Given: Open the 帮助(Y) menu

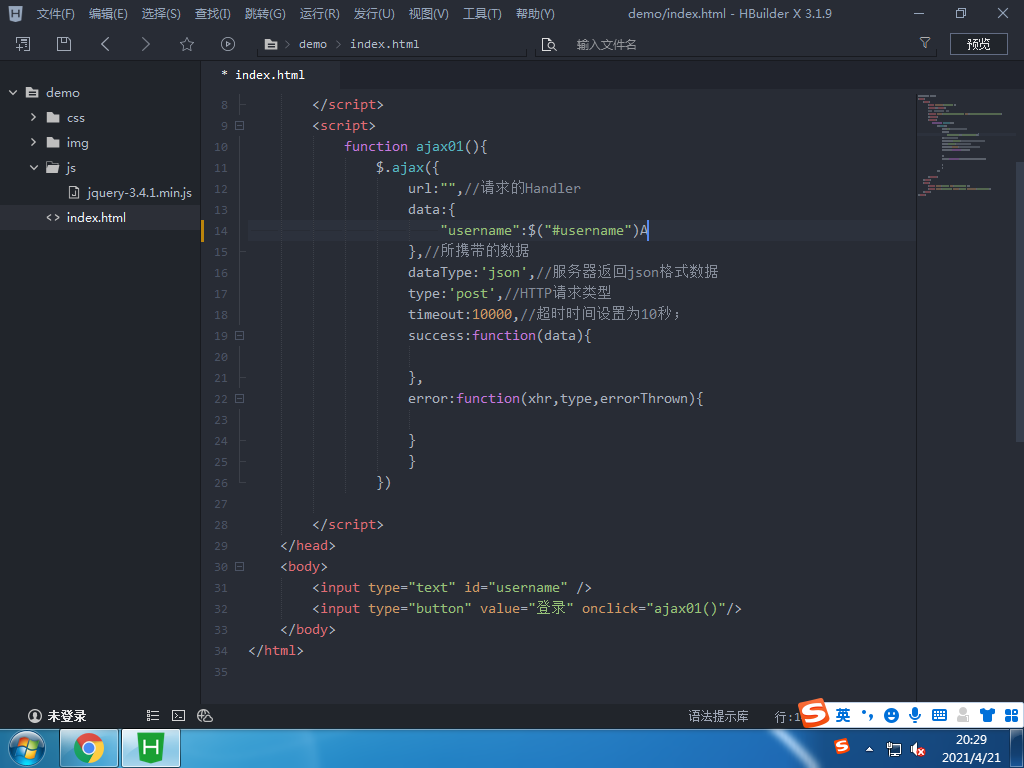Looking at the screenshot, I should 535,14.
